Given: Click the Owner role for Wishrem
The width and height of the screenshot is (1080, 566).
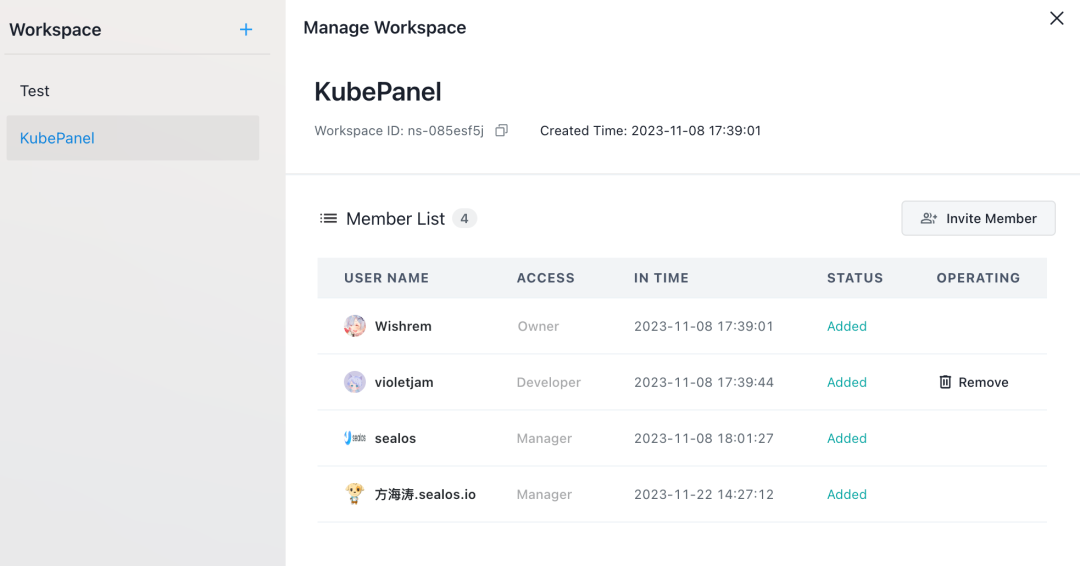Looking at the screenshot, I should click(538, 326).
